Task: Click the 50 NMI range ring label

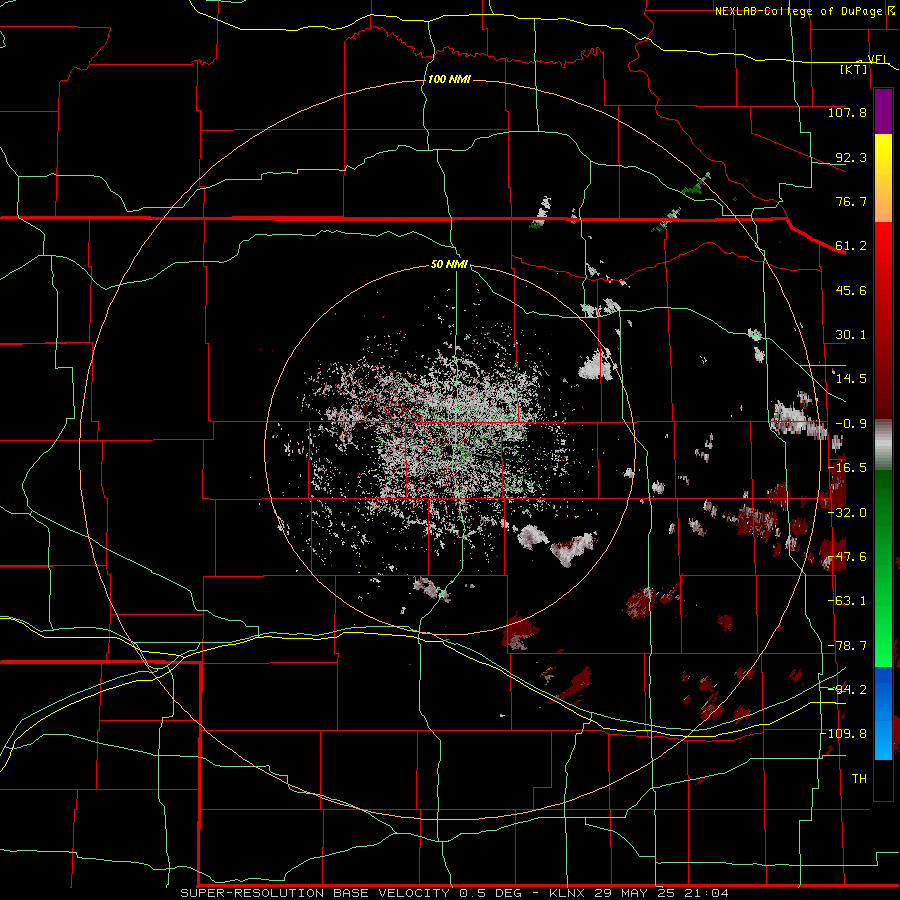Action: [x=449, y=265]
